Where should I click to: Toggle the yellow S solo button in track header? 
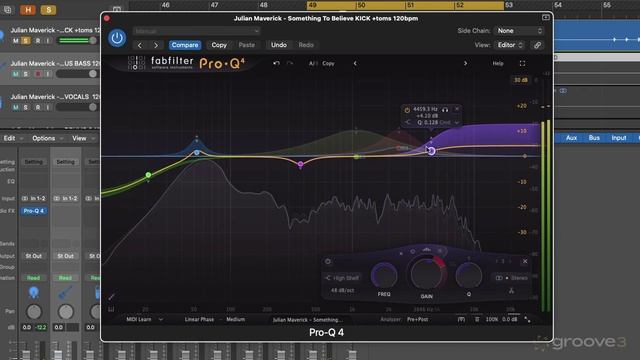[x=48, y=10]
